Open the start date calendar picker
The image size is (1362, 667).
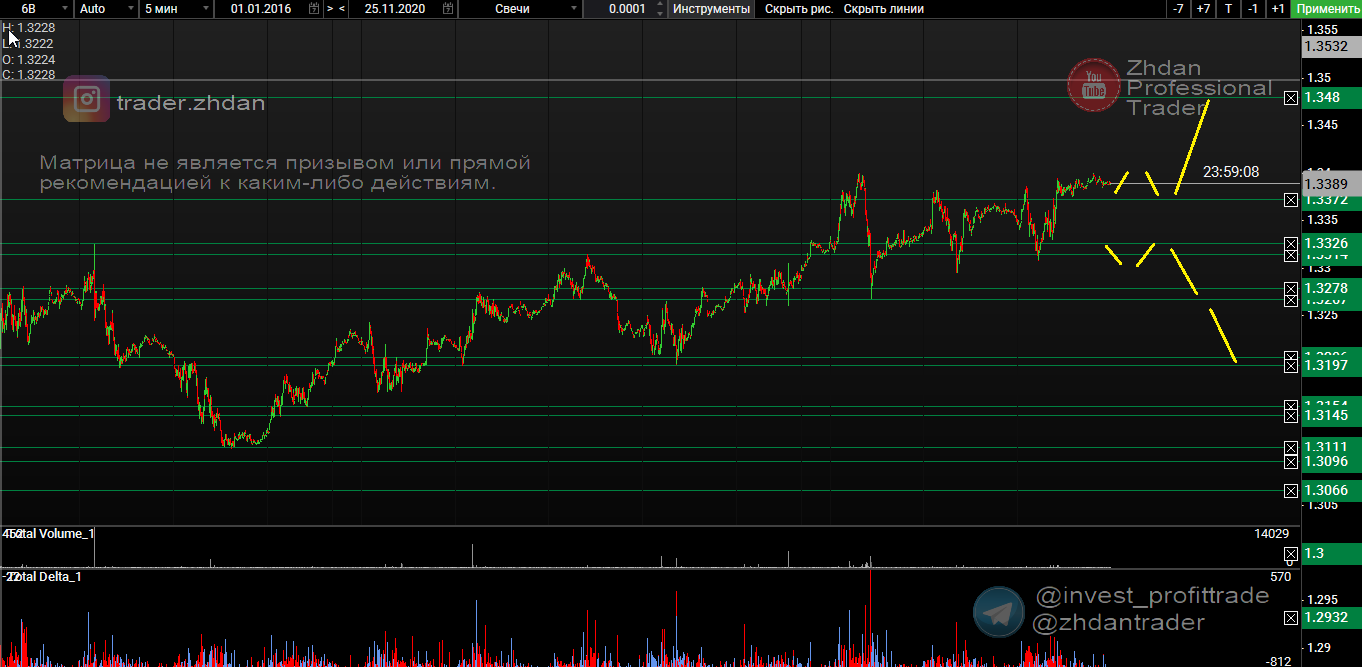click(x=314, y=9)
